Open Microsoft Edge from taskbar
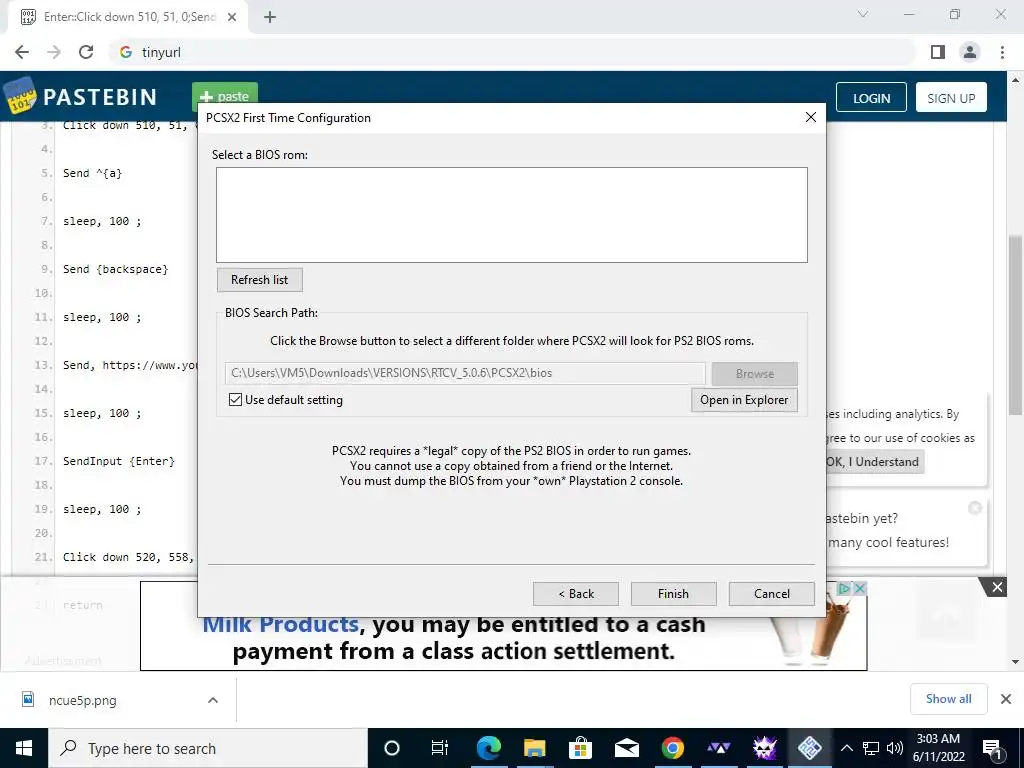The width and height of the screenshot is (1024, 768). [x=488, y=748]
